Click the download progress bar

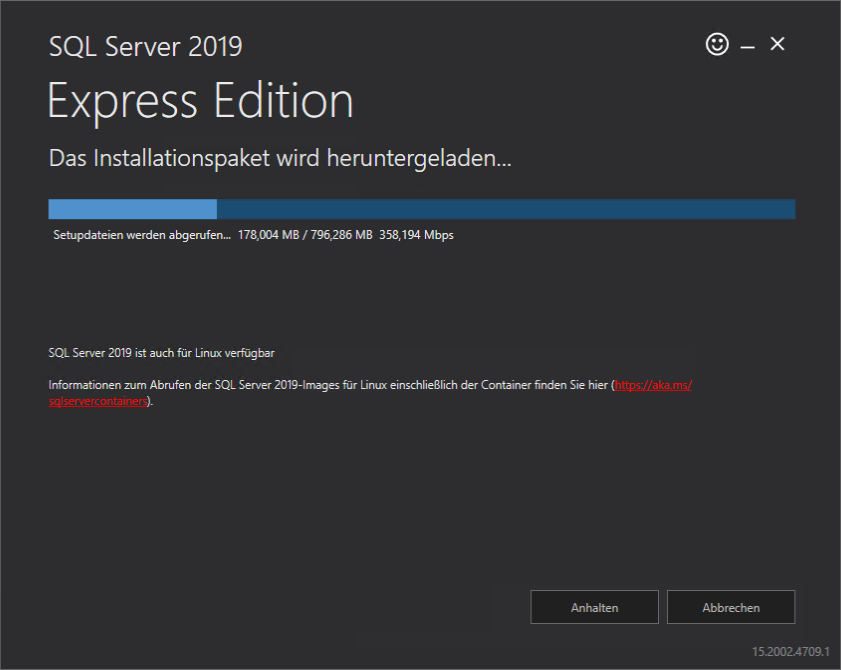tap(422, 209)
